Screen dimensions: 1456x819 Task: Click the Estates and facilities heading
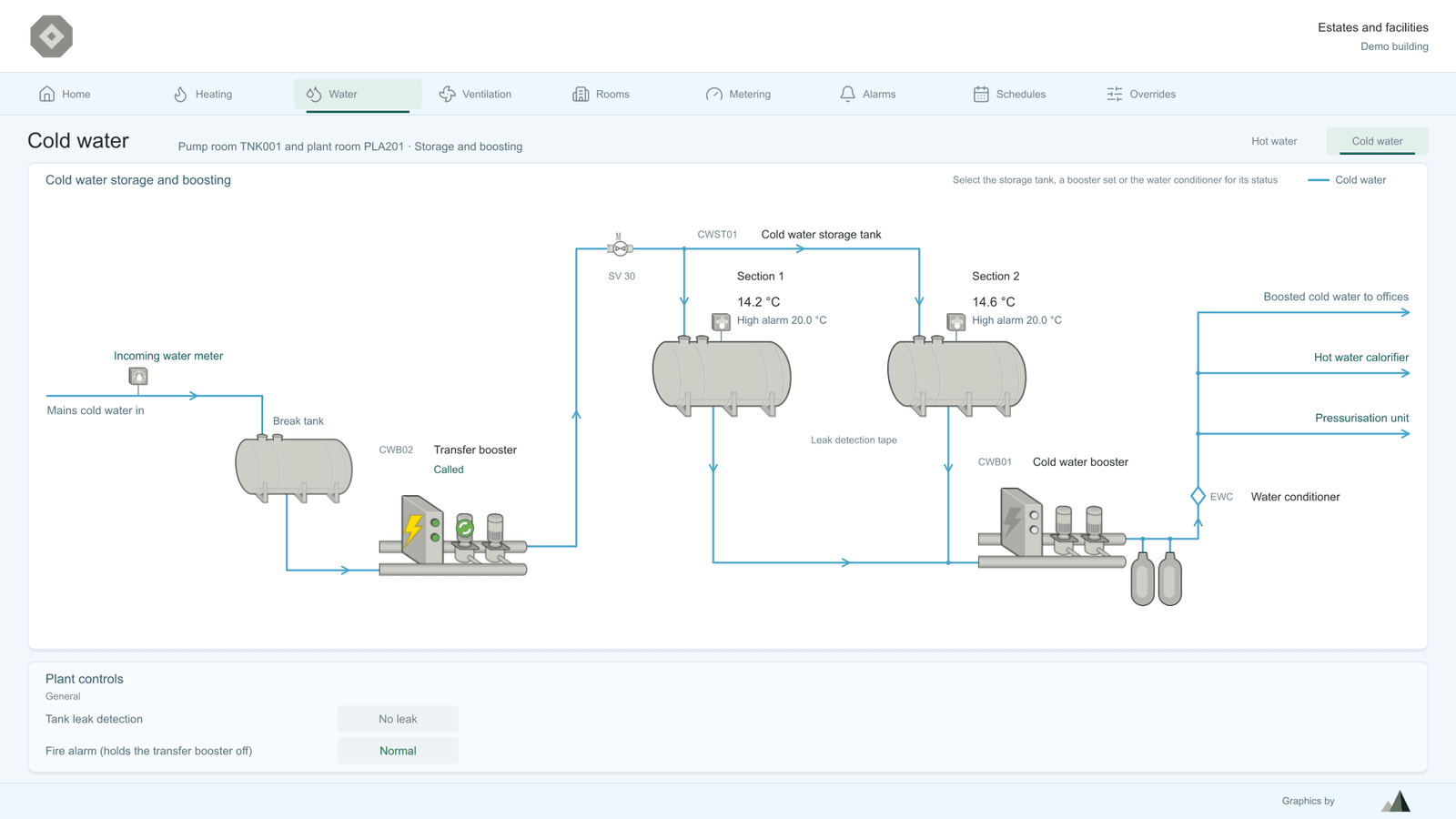pyautogui.click(x=1373, y=27)
